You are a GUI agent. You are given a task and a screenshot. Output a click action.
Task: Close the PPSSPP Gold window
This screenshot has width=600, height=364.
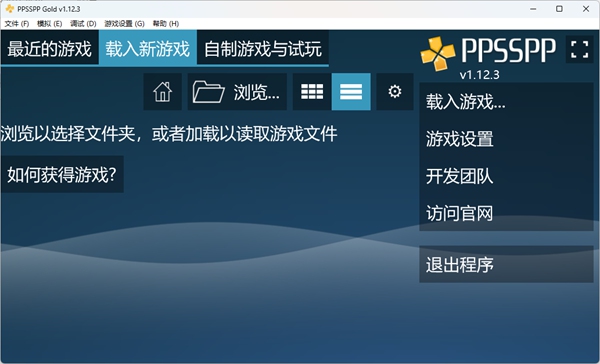coord(586,9)
